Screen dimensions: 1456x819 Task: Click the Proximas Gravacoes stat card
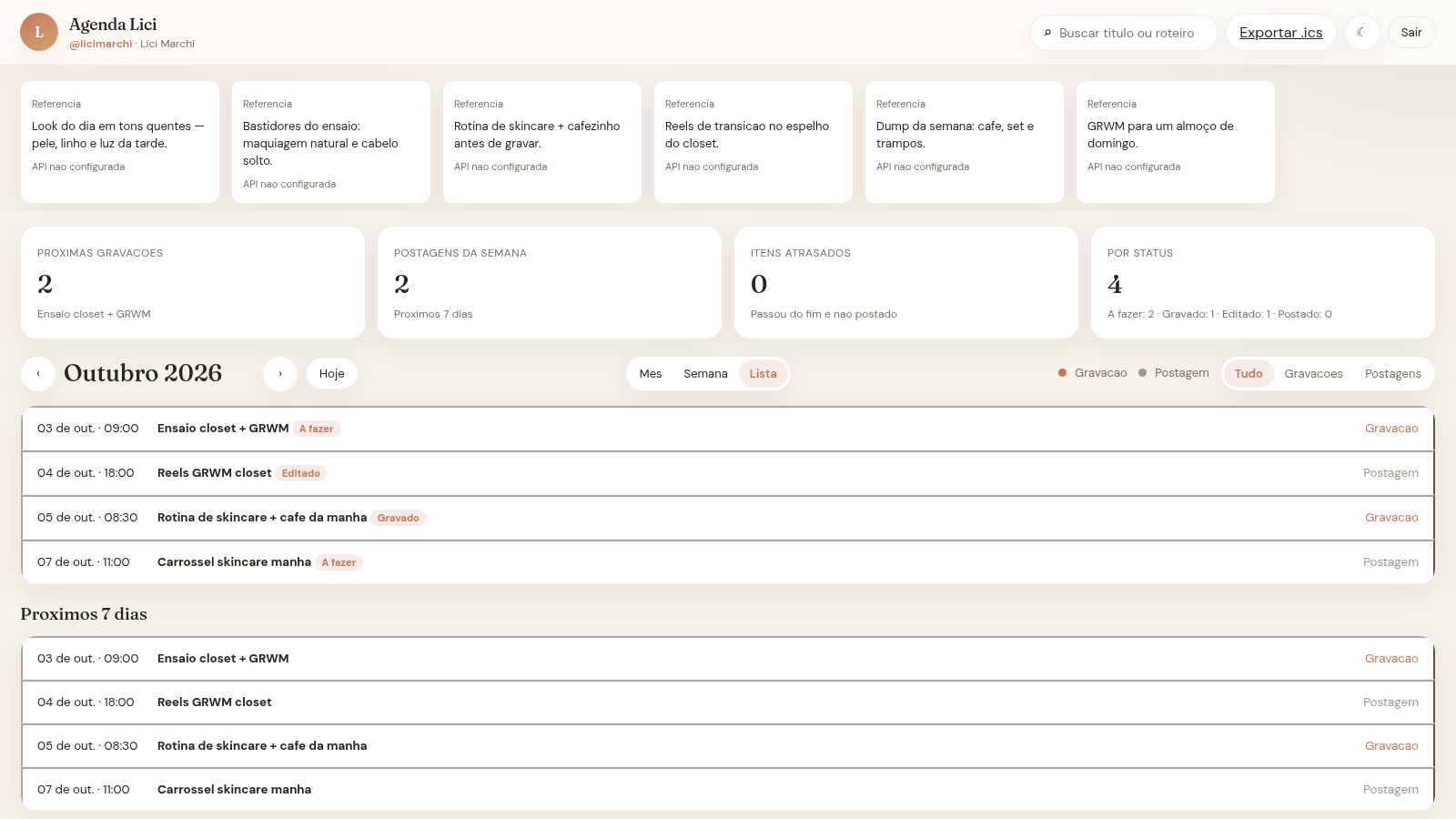[x=193, y=283]
